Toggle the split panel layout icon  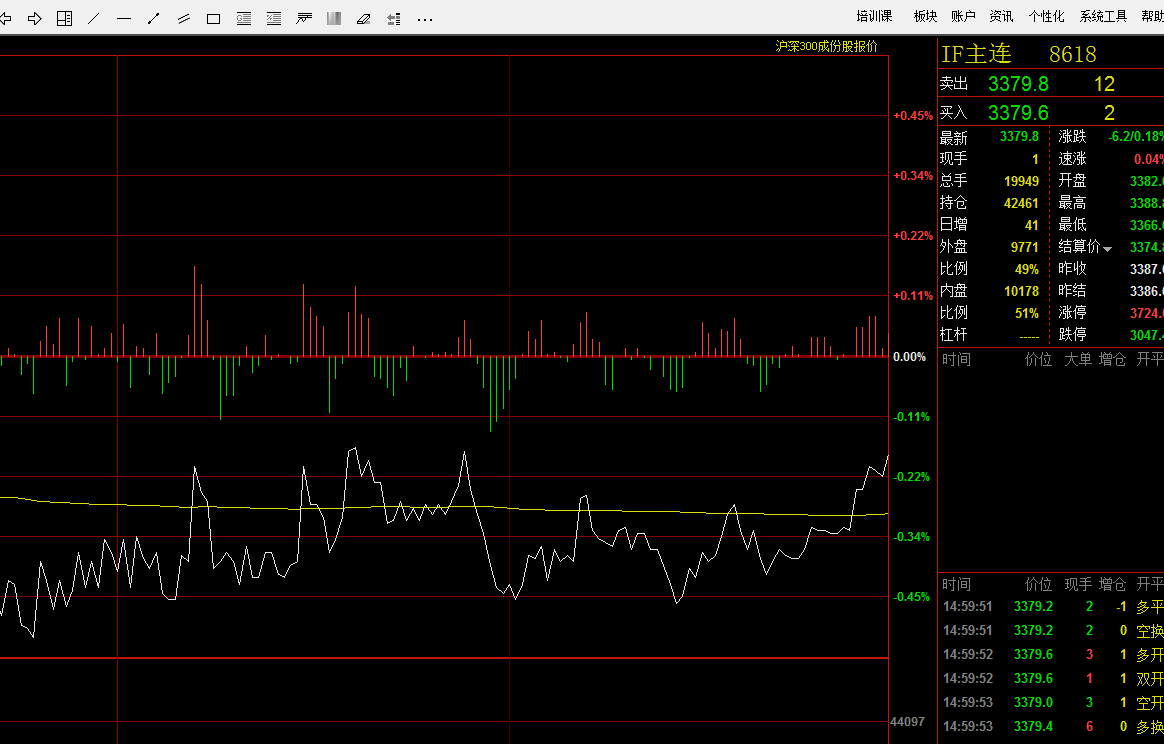(x=65, y=18)
